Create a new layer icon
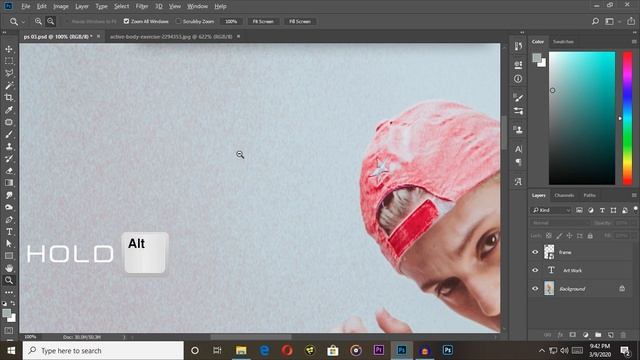 [x=611, y=335]
